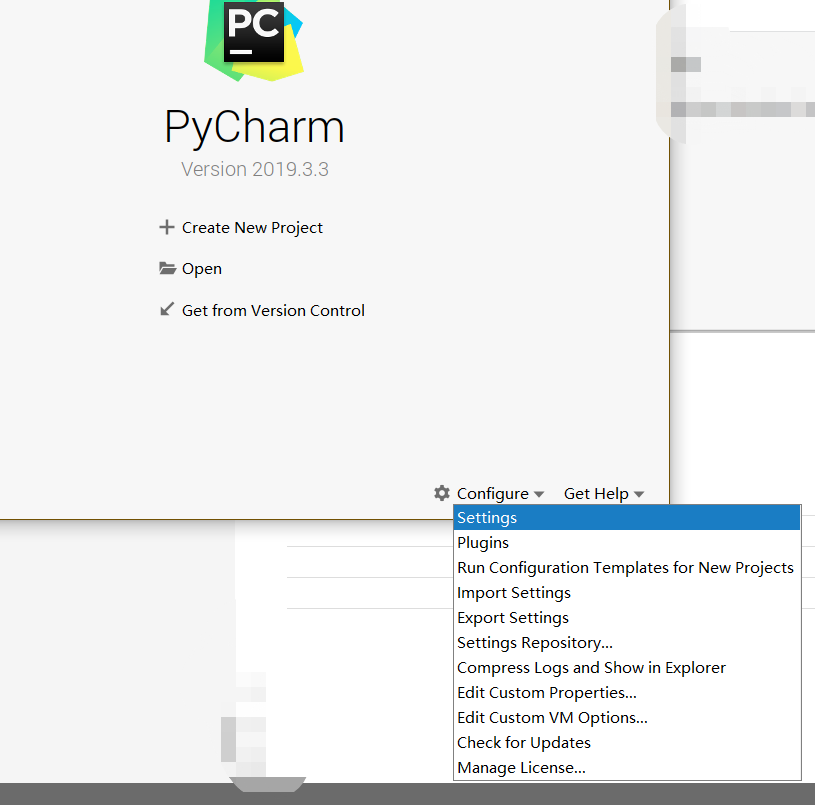Open Edit Custom VM Options
The width and height of the screenshot is (815, 805).
pyautogui.click(x=551, y=717)
